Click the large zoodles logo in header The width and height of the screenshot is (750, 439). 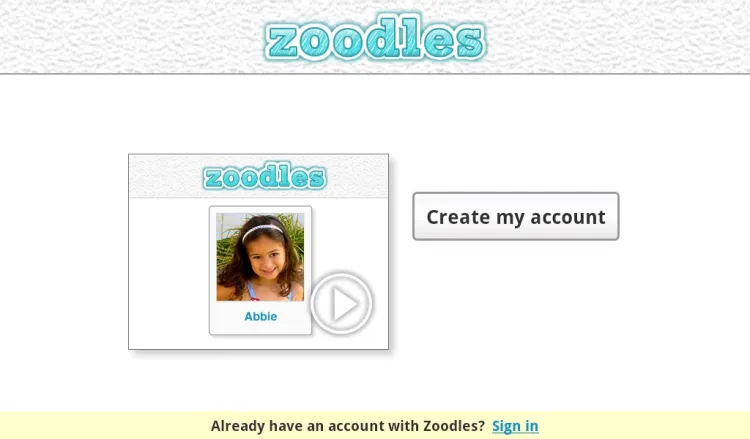click(x=375, y=38)
